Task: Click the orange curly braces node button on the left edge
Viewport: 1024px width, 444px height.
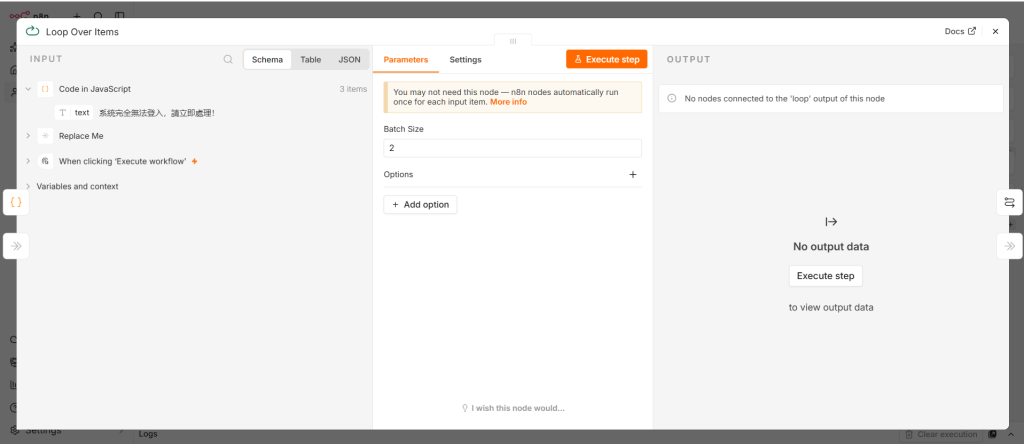Action: pos(16,202)
